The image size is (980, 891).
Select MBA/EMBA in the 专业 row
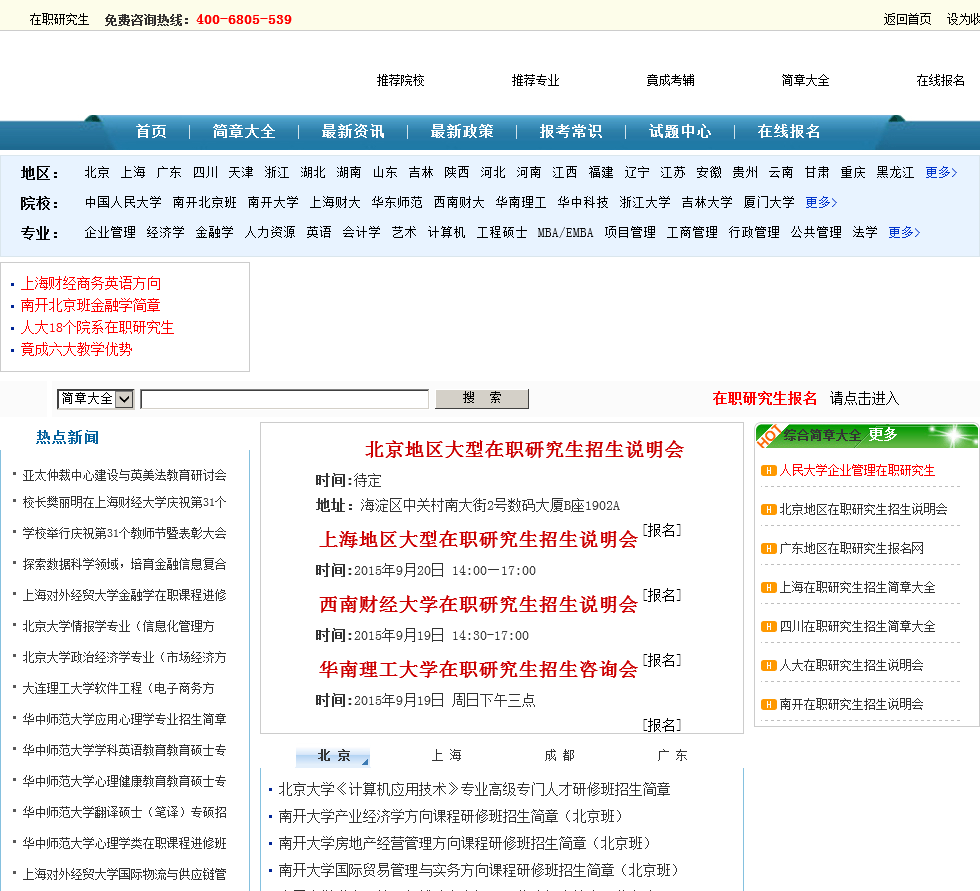click(565, 232)
